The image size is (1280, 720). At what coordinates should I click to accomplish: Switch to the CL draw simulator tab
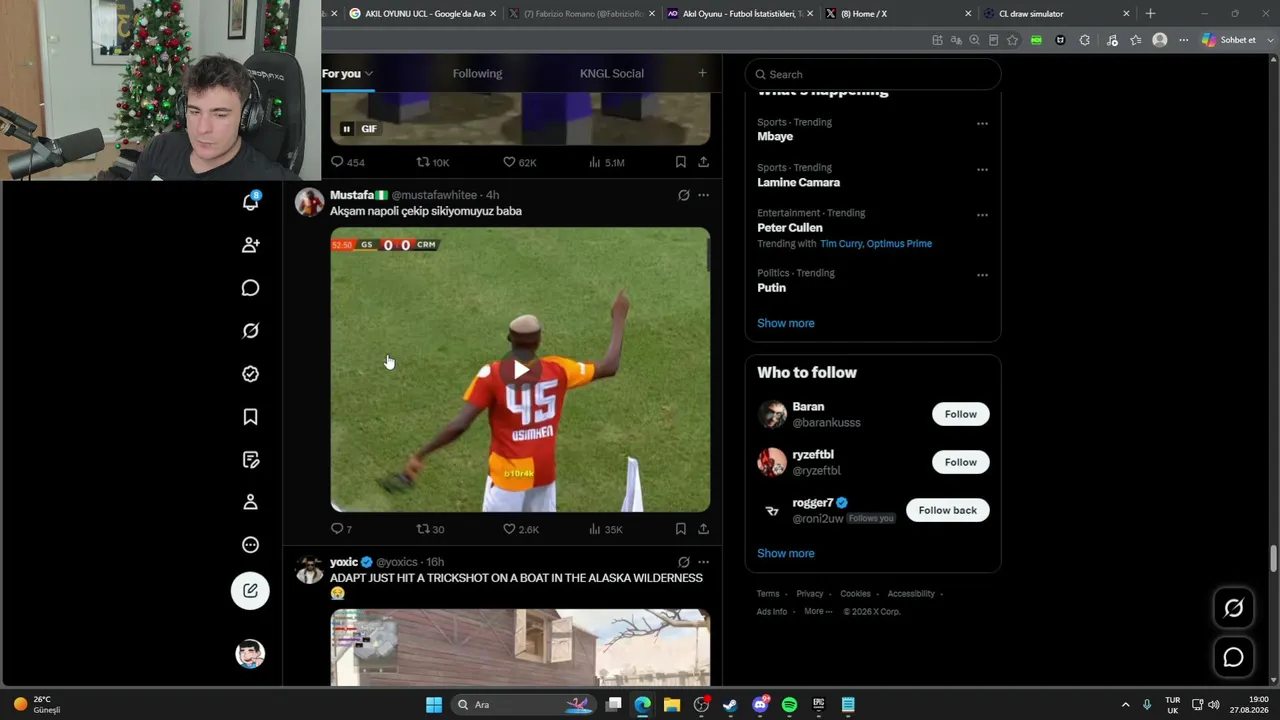[x=1056, y=14]
